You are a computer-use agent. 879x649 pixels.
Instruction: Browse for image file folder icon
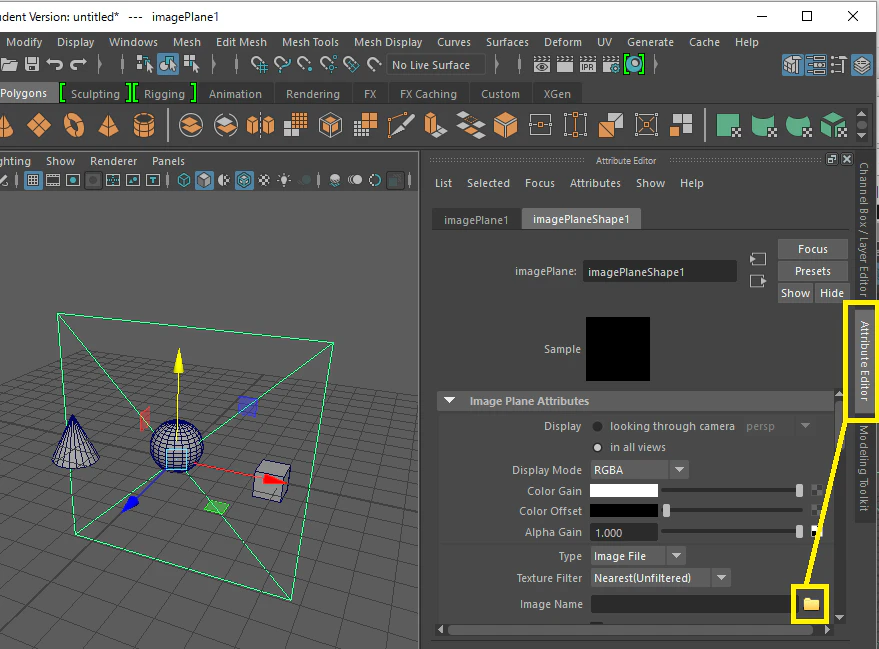pyautogui.click(x=811, y=604)
